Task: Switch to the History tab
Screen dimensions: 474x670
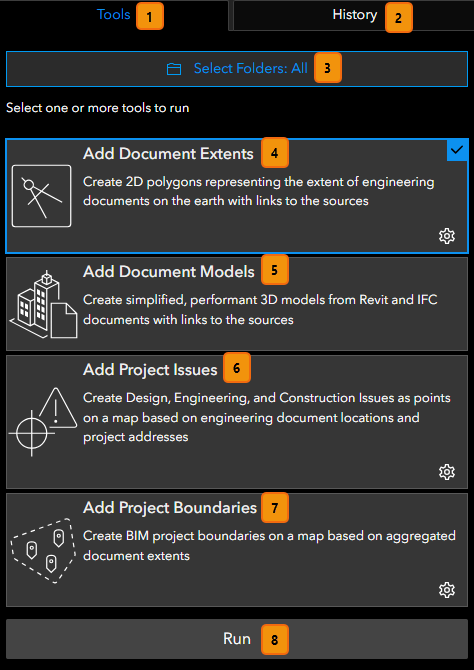Action: click(x=354, y=15)
